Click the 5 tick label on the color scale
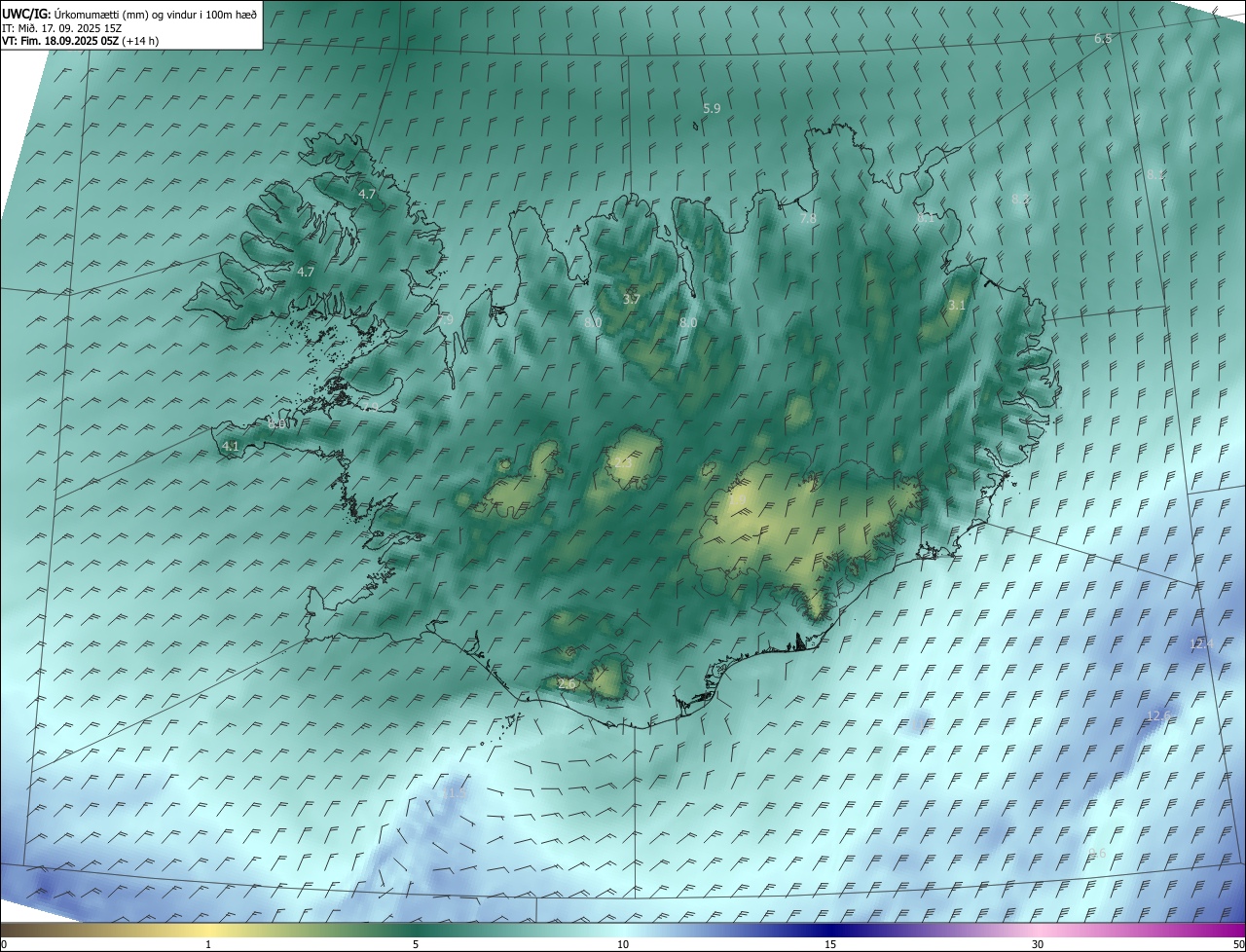The height and width of the screenshot is (952, 1246). (416, 944)
